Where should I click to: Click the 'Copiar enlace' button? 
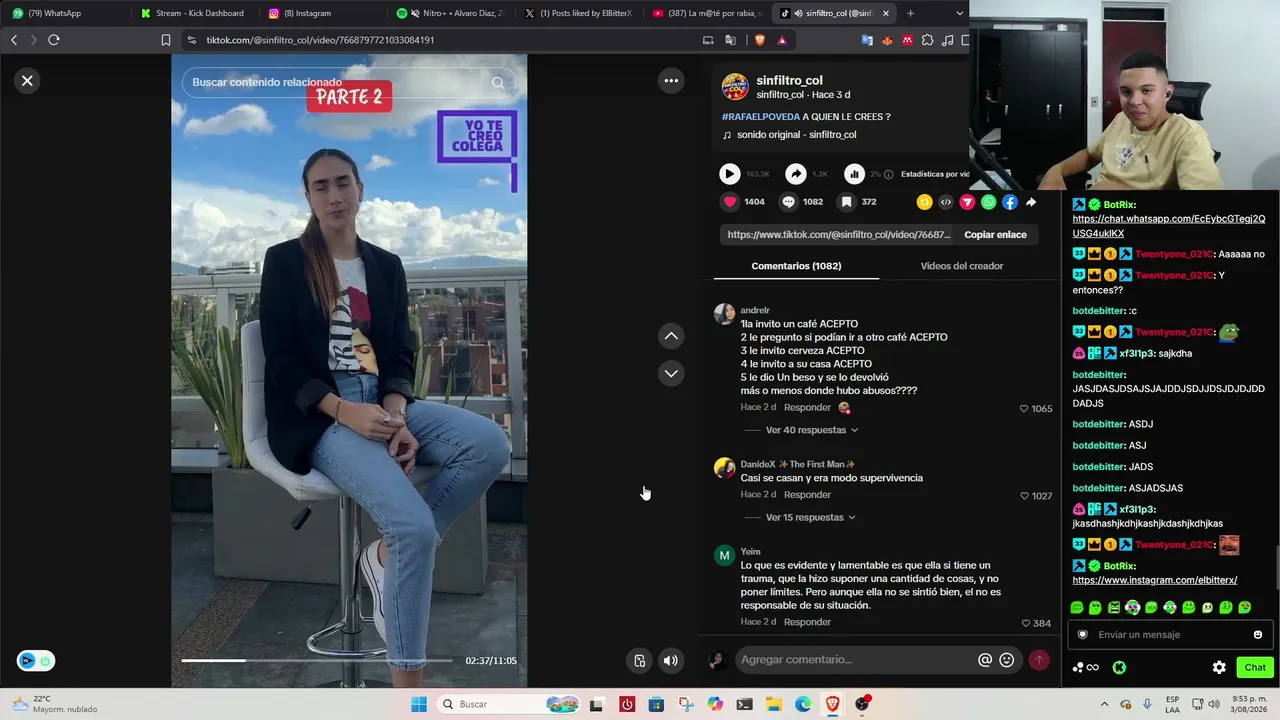(x=995, y=235)
